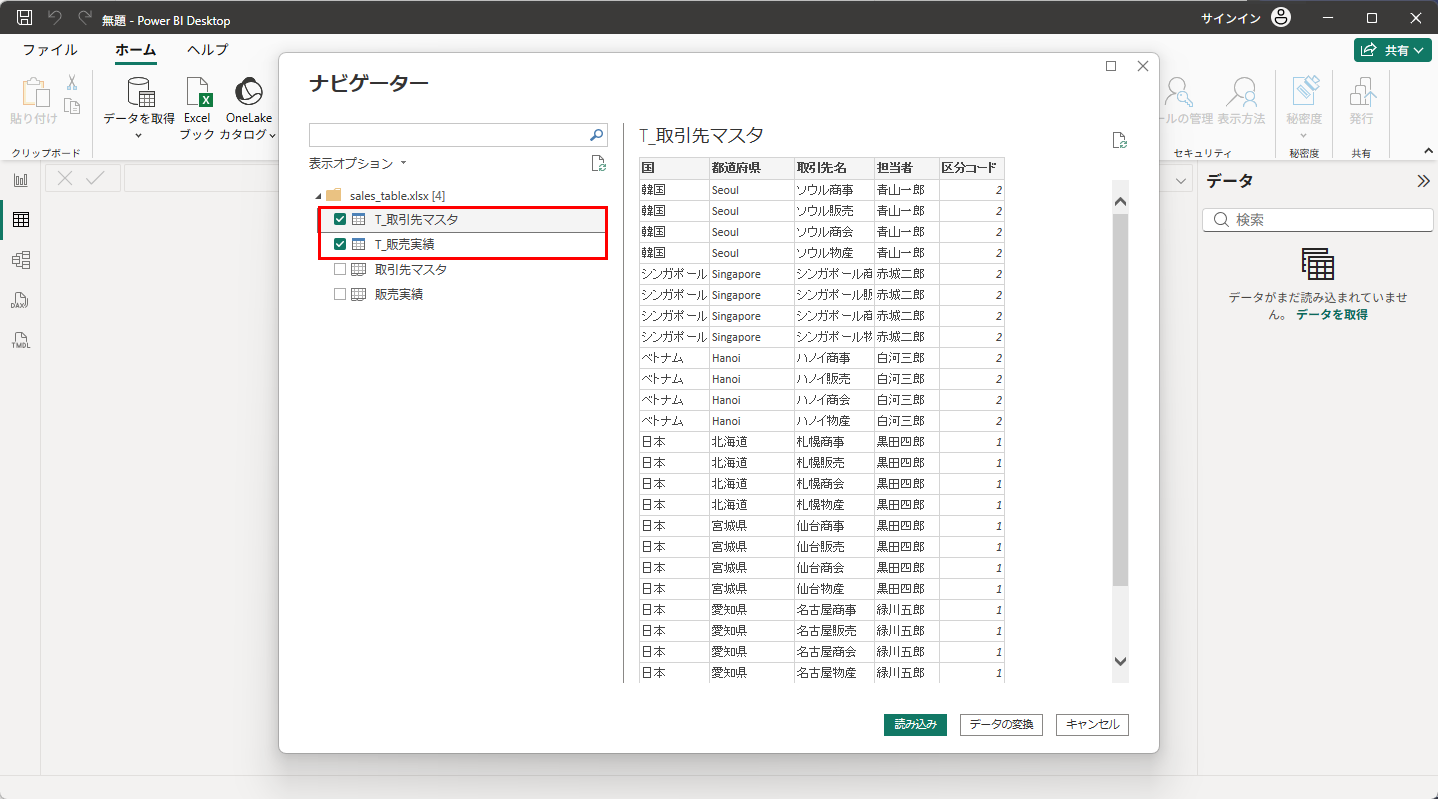Click the preview vertical scrollbar thumb
The image size is (1438, 799).
point(1120,399)
